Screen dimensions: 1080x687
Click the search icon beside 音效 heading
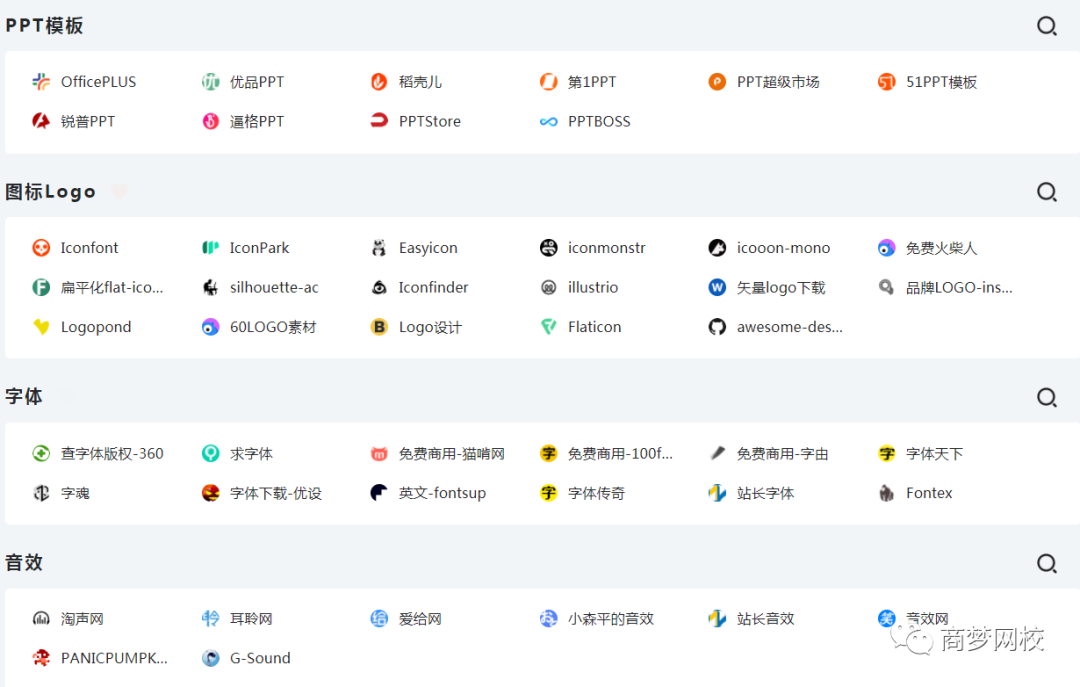pyautogui.click(x=1047, y=564)
